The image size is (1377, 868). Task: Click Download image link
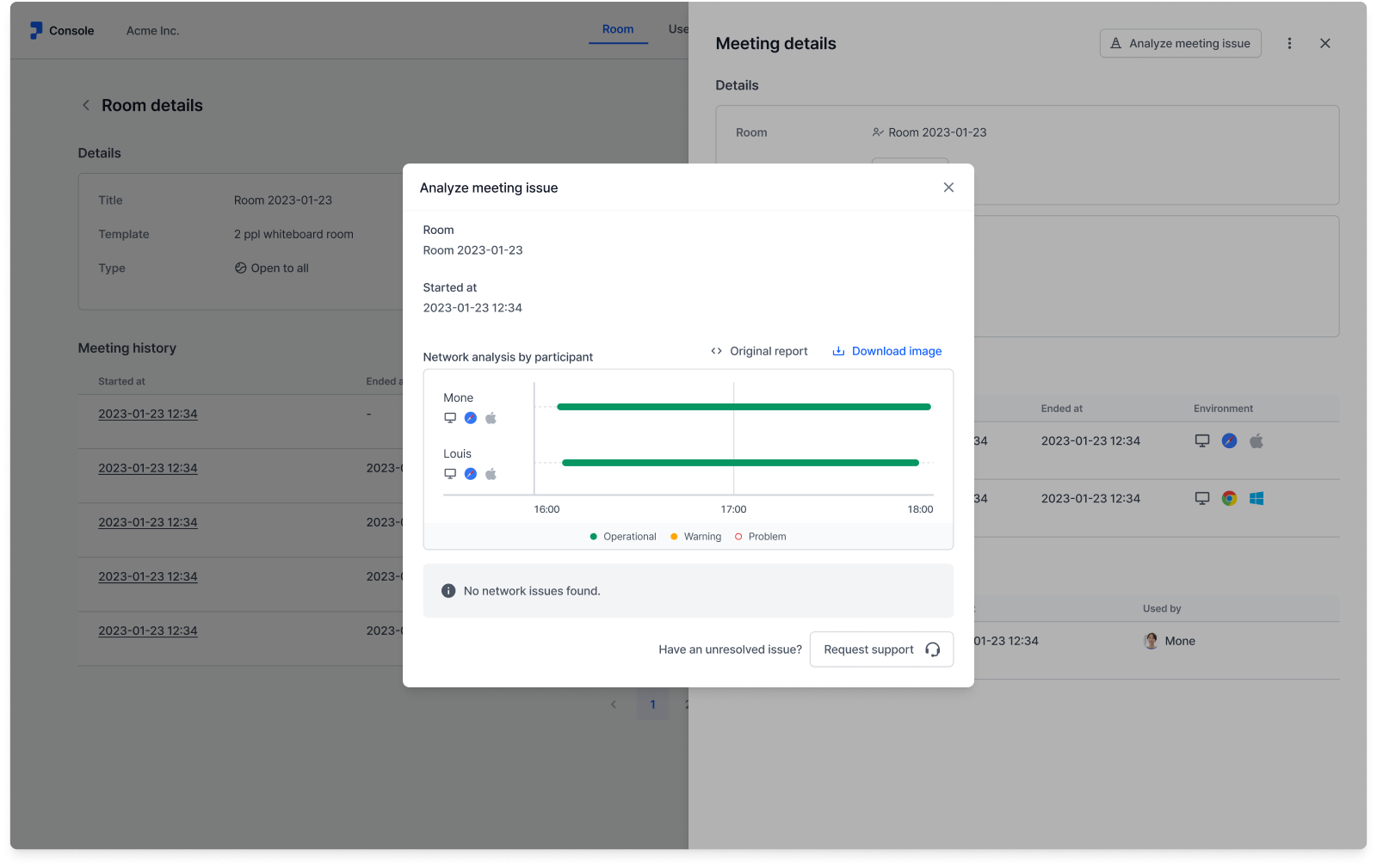[x=886, y=351]
